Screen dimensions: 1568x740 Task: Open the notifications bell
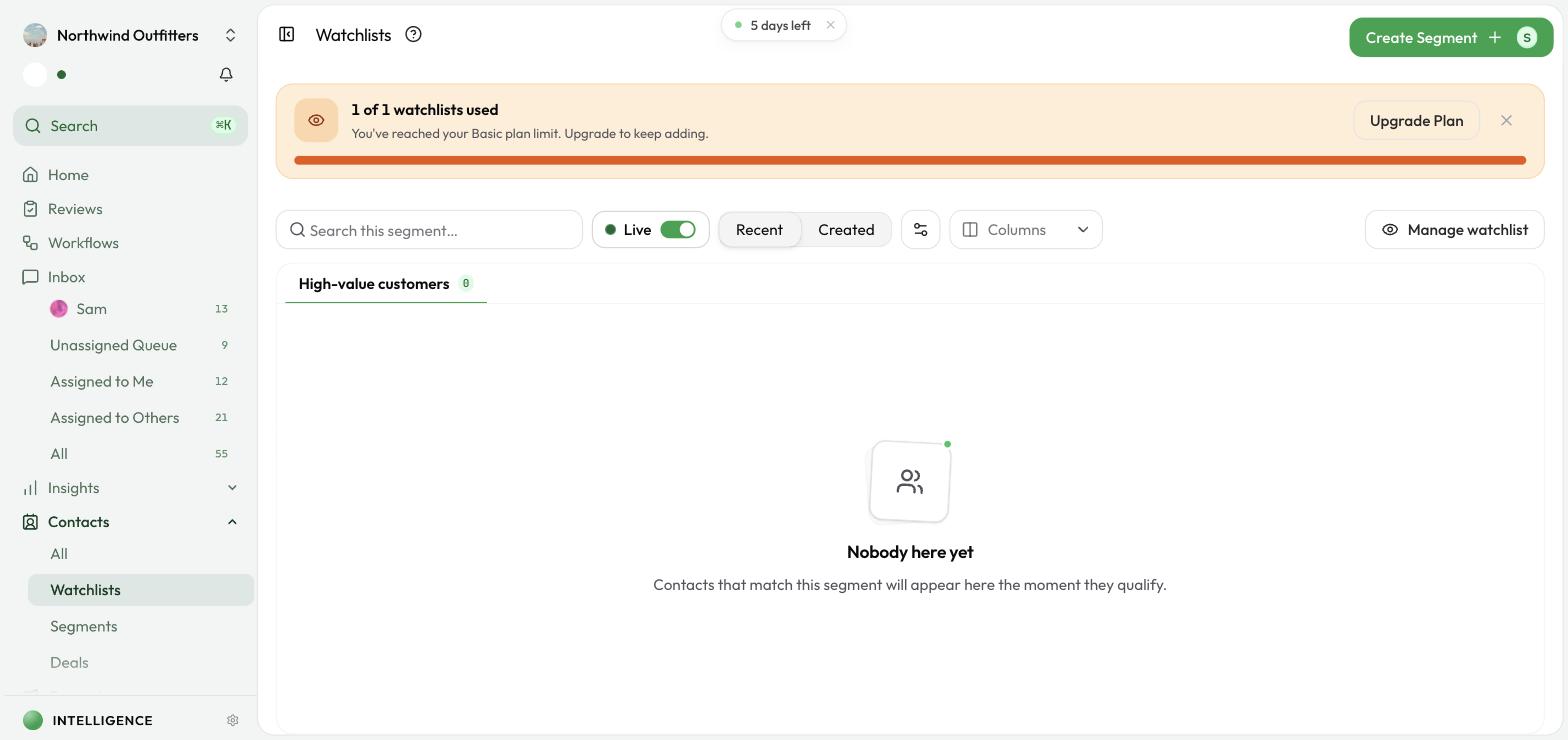226,75
